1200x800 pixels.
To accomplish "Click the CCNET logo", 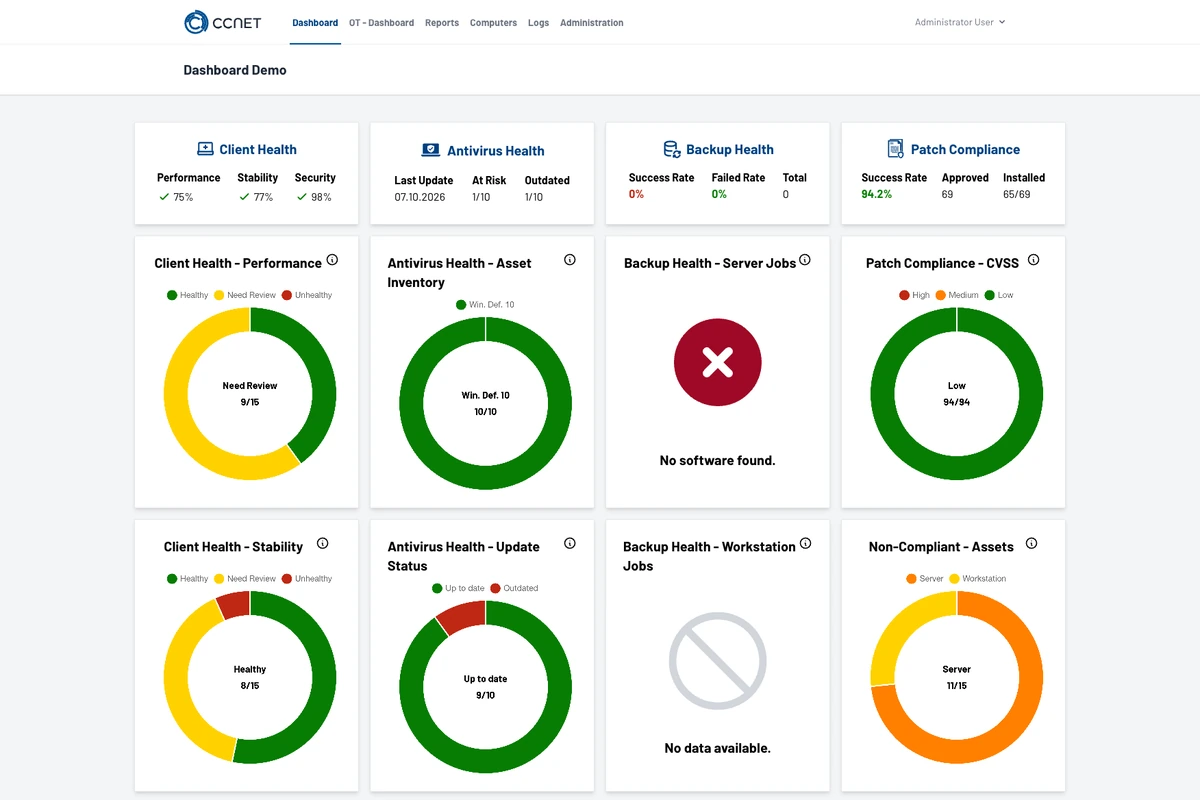I will [x=222, y=22].
